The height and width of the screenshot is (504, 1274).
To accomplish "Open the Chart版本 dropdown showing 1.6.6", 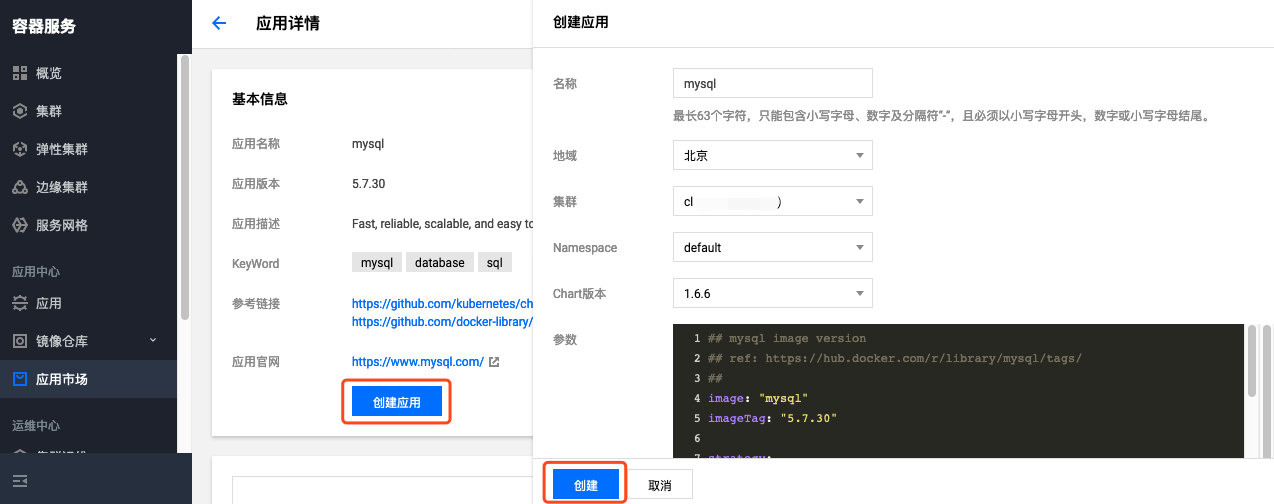I will tap(773, 293).
